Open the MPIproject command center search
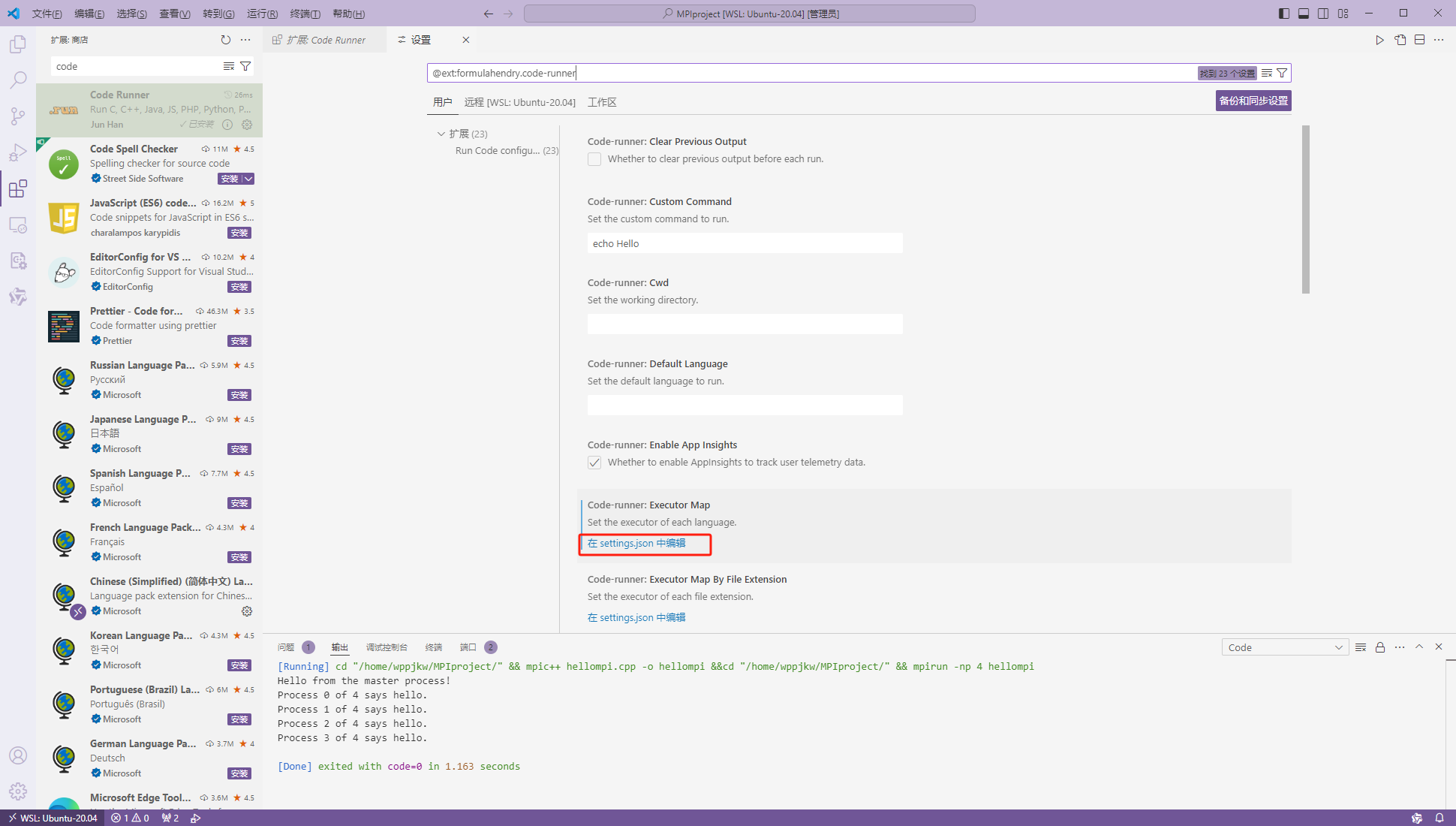Image resolution: width=1456 pixels, height=826 pixels. [x=750, y=14]
